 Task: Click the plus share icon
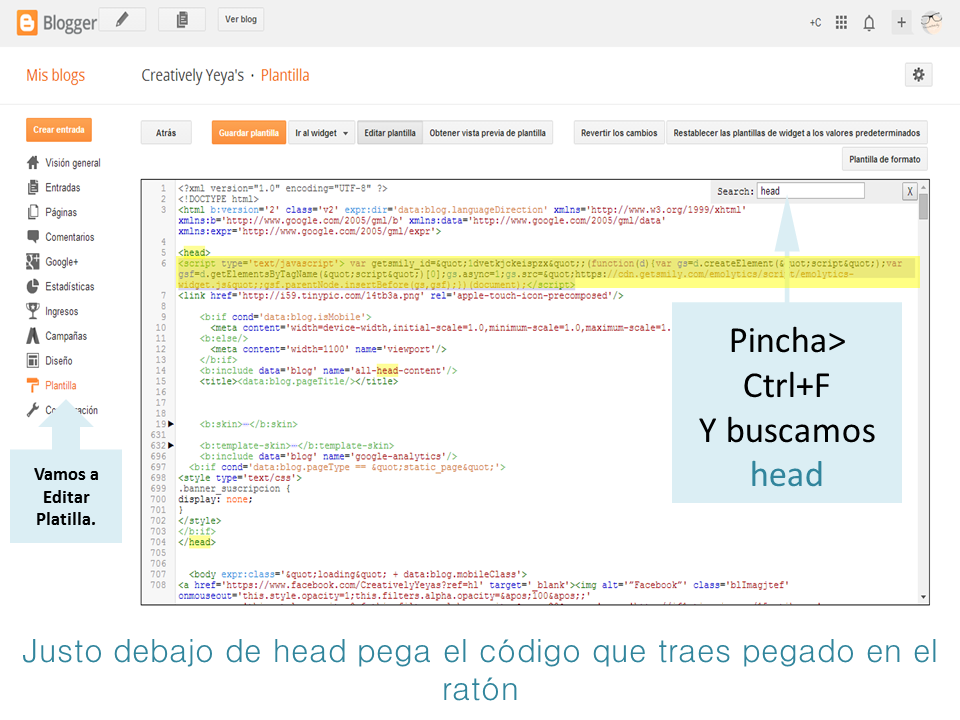point(901,23)
